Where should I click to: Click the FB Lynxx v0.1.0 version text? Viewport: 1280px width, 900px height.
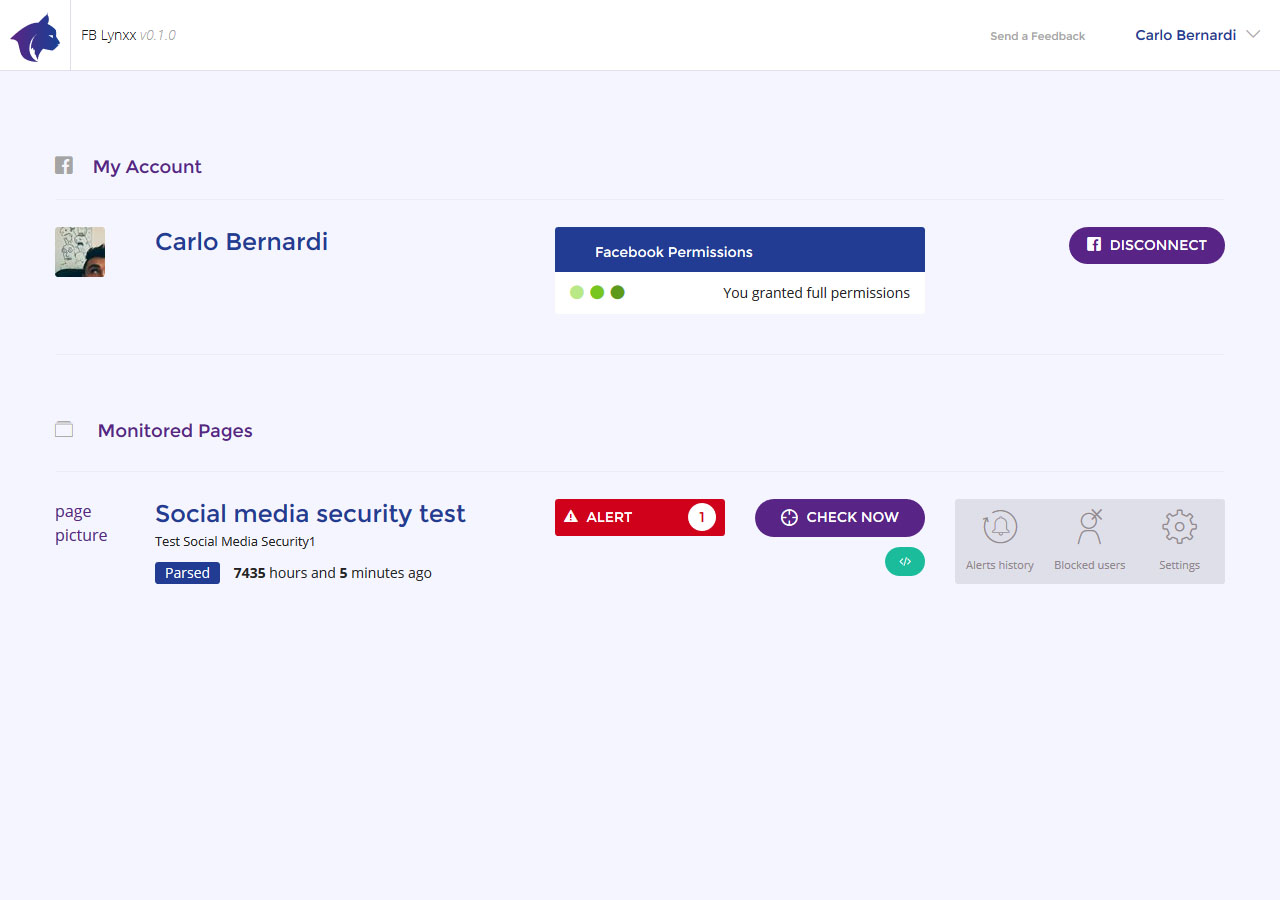[x=128, y=35]
